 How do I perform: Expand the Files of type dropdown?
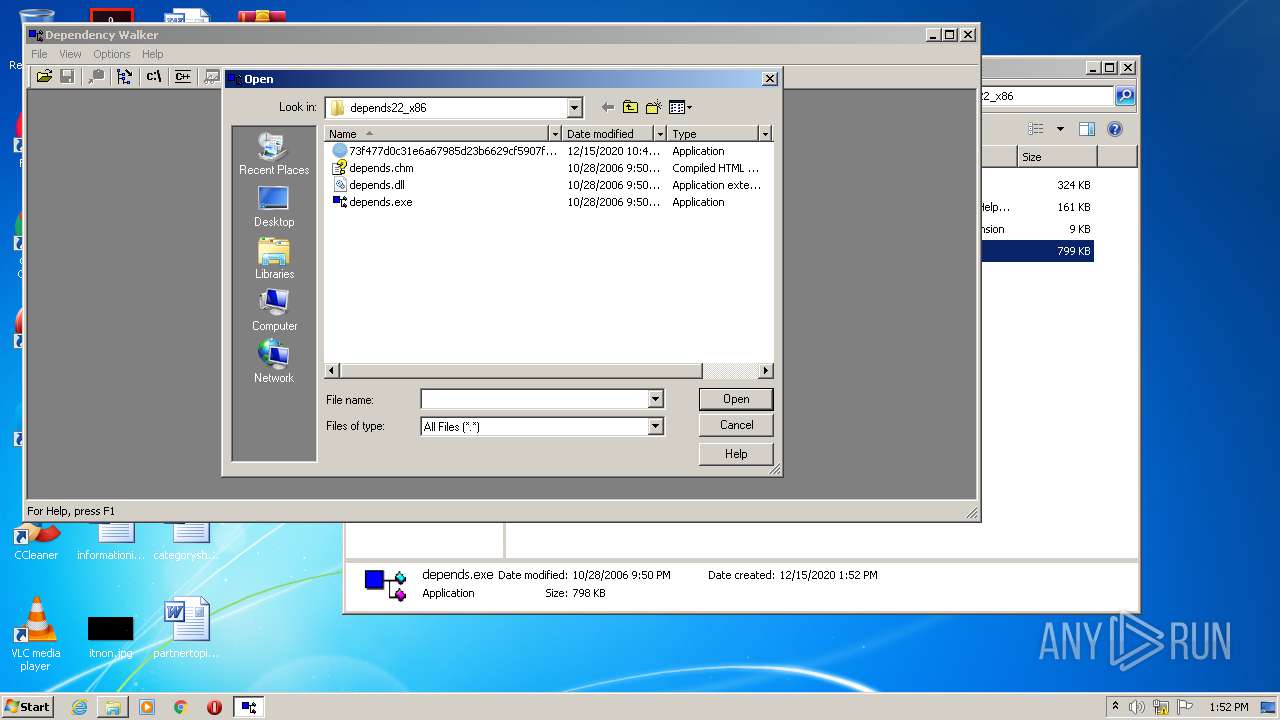tap(656, 426)
